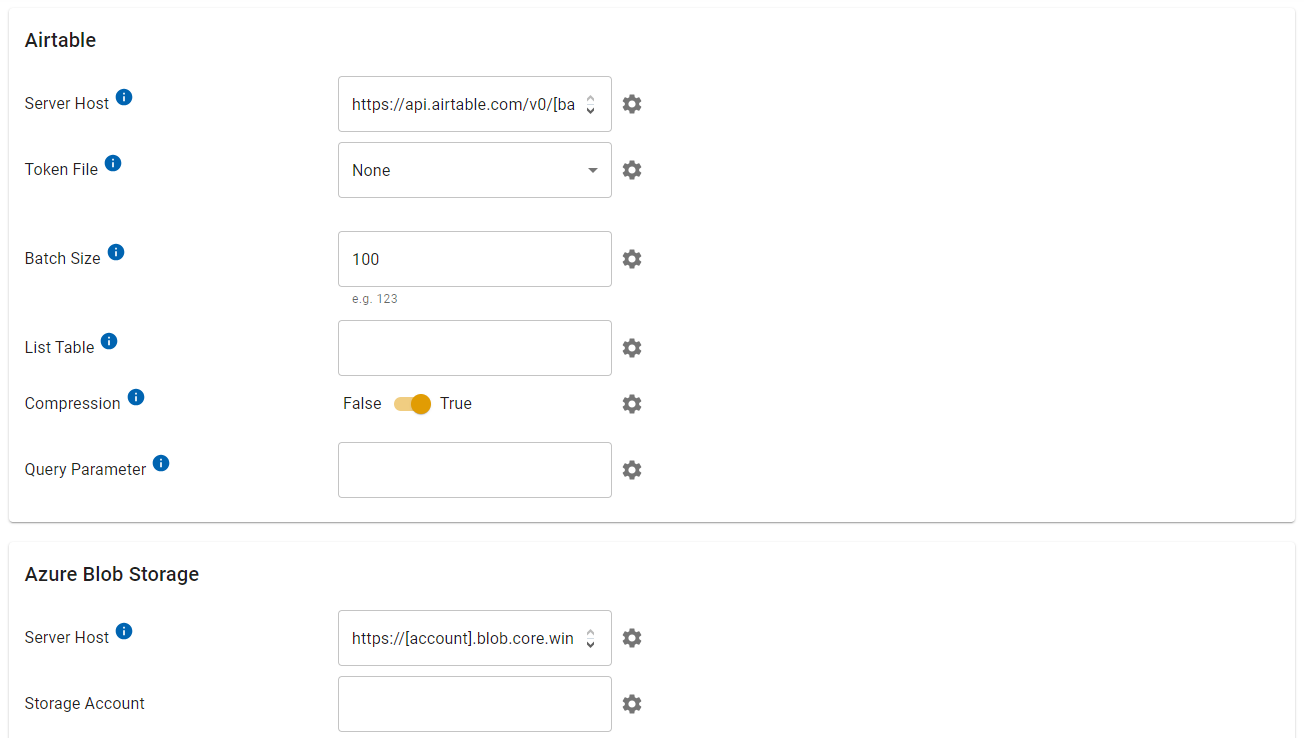Click the Batch Size input field
This screenshot has width=1304, height=738.
474,259
